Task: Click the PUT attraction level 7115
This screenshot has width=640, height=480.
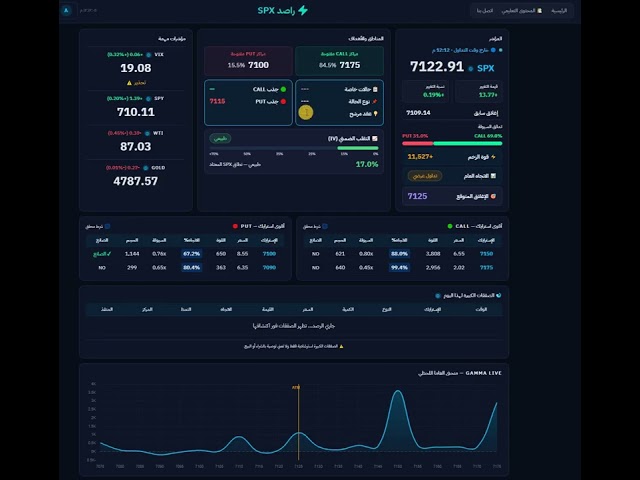Action: (217, 101)
